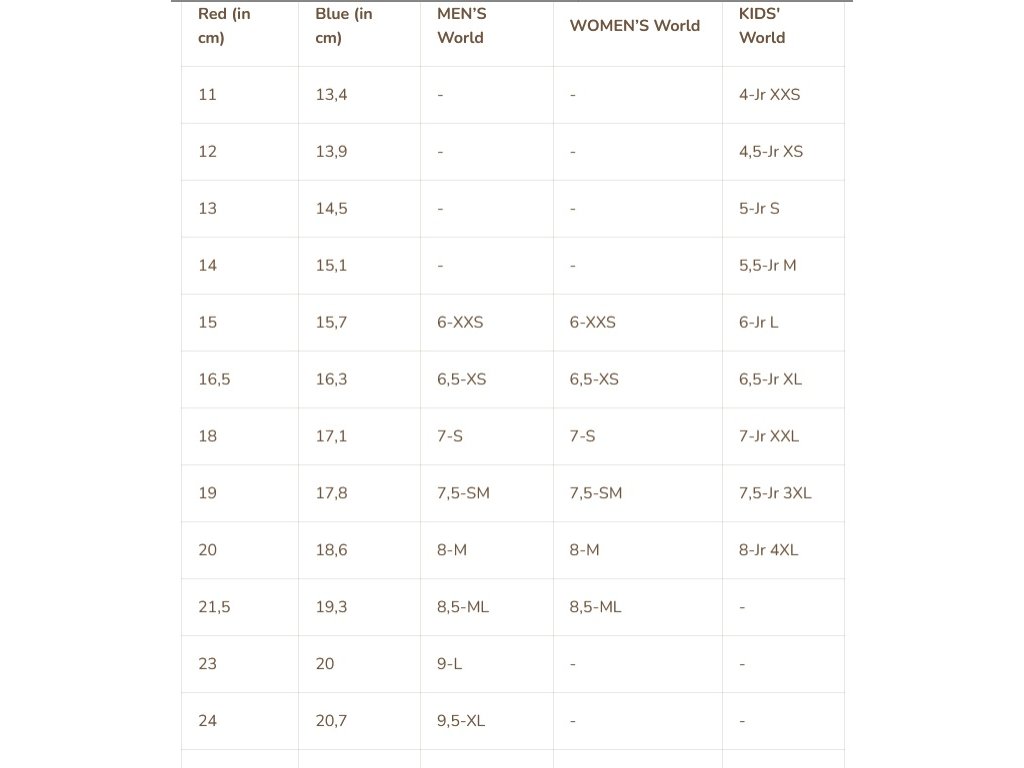Select the WOMEN'S World column header
Screen dimensions: 1024x768
tap(635, 26)
